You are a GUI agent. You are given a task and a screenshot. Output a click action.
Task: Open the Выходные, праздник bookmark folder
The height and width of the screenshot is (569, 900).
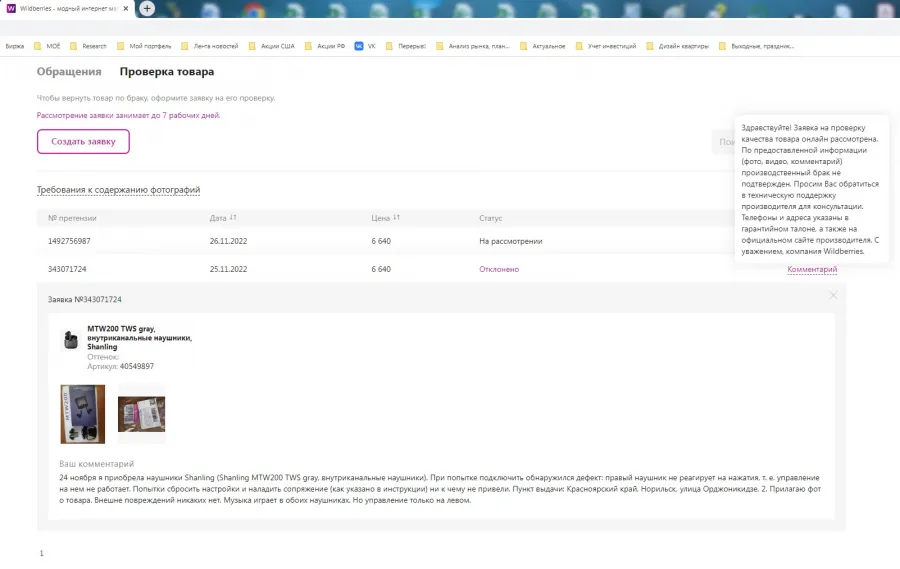tap(757, 46)
